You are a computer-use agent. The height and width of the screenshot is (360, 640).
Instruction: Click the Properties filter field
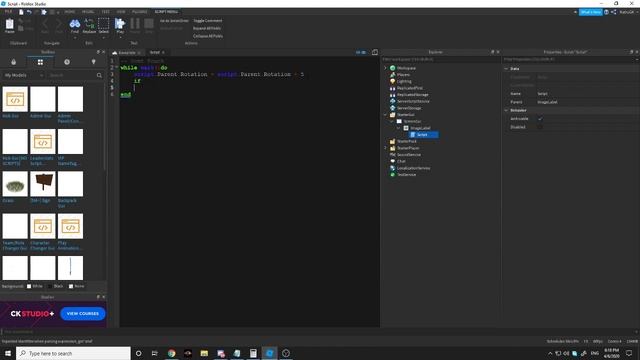(x=570, y=60)
